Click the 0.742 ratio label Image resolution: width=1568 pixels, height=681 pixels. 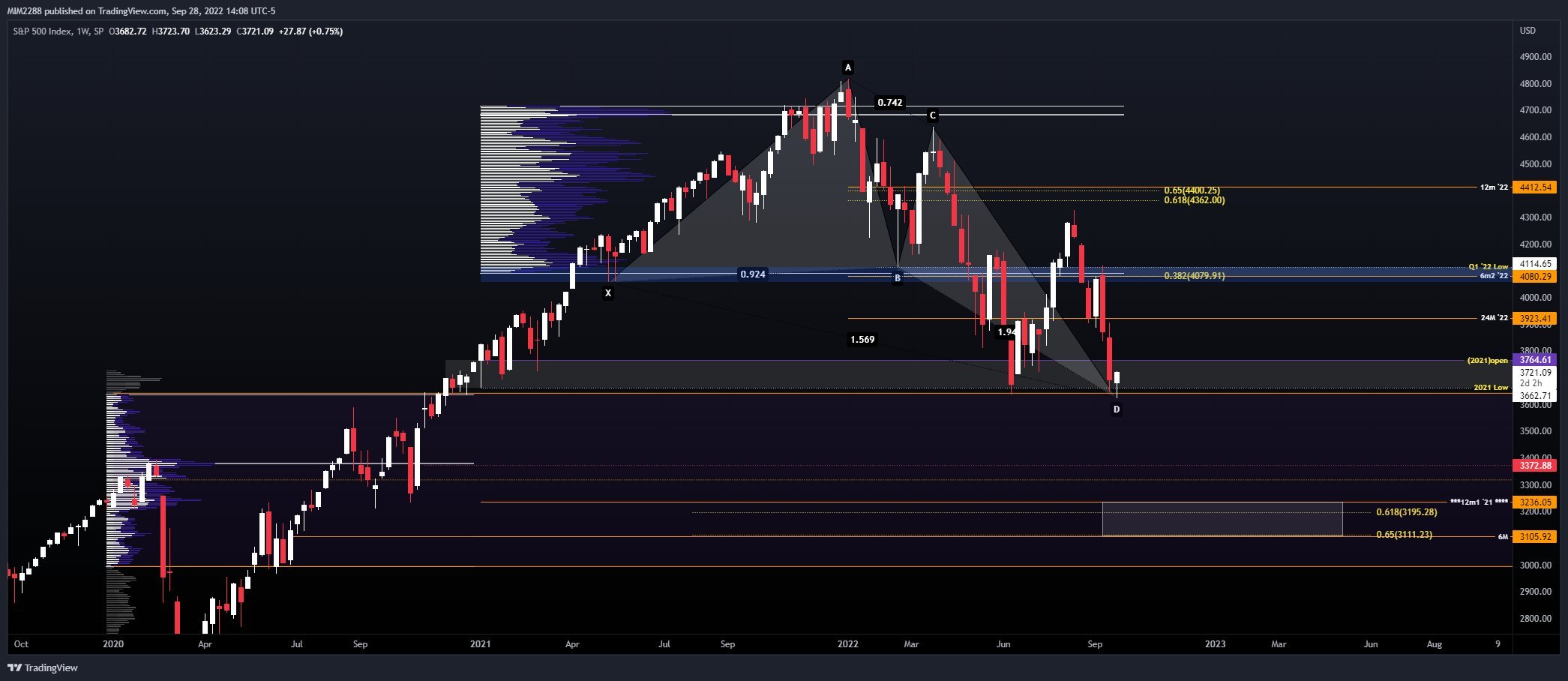click(890, 102)
